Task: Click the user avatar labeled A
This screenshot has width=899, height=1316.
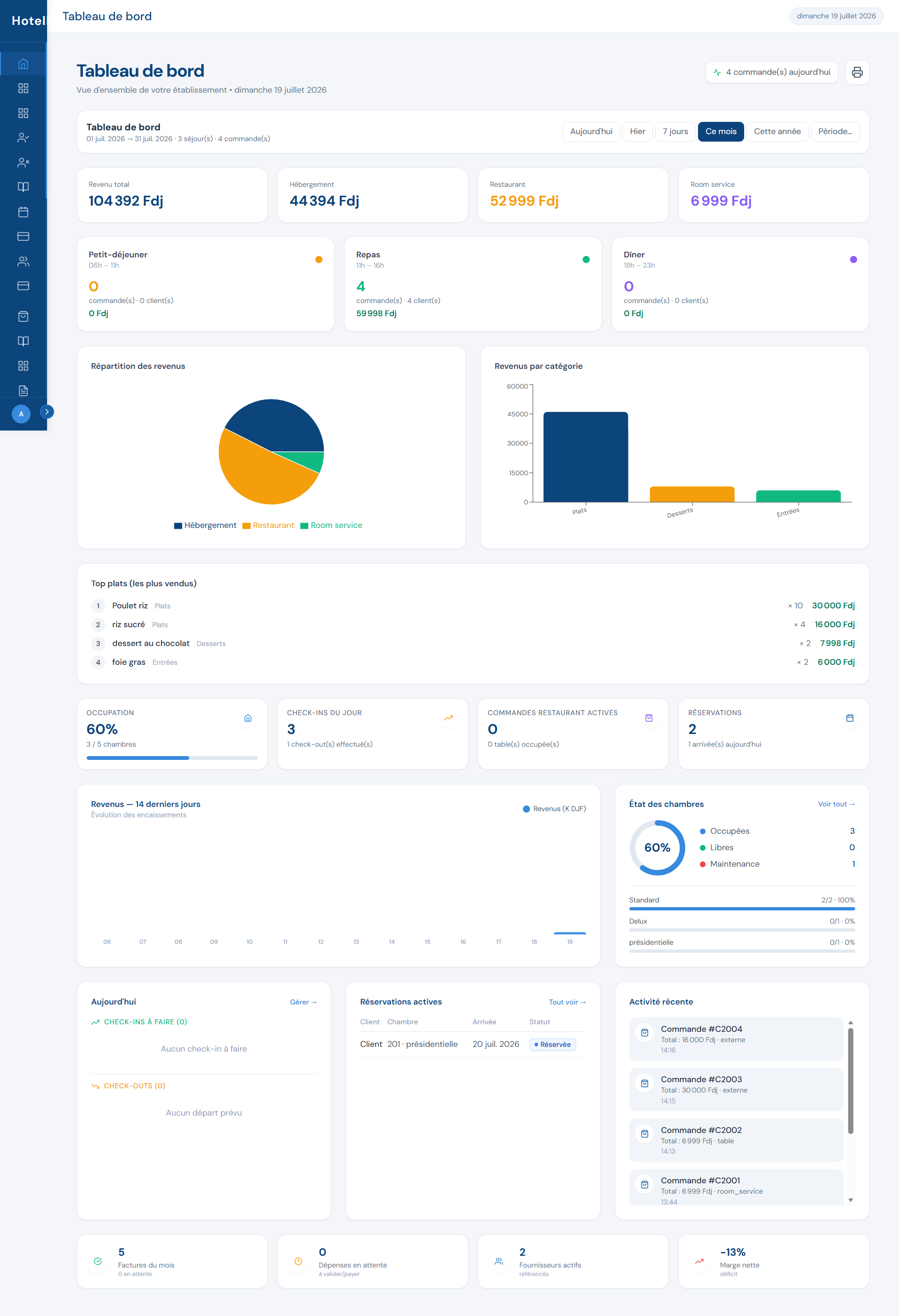Action: (x=21, y=414)
